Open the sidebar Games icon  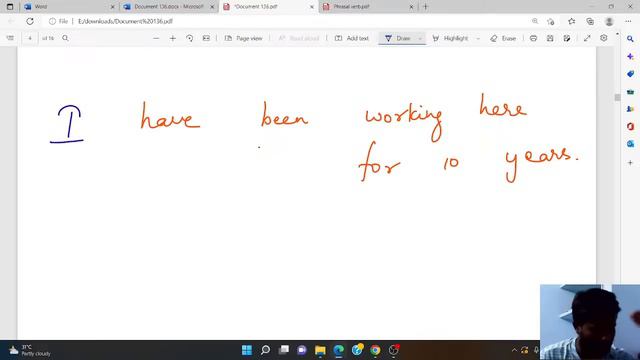coord(630,109)
